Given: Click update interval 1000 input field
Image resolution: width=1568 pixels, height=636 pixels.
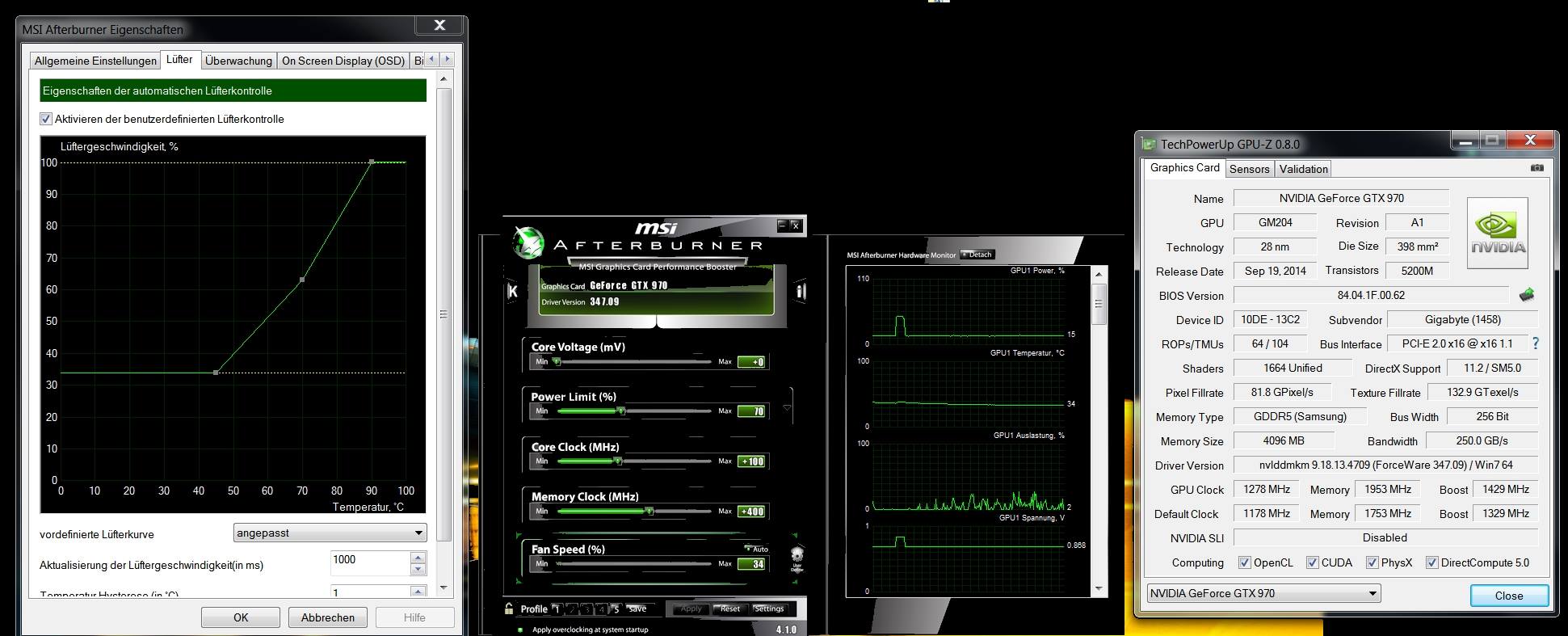Looking at the screenshot, I should (x=371, y=562).
